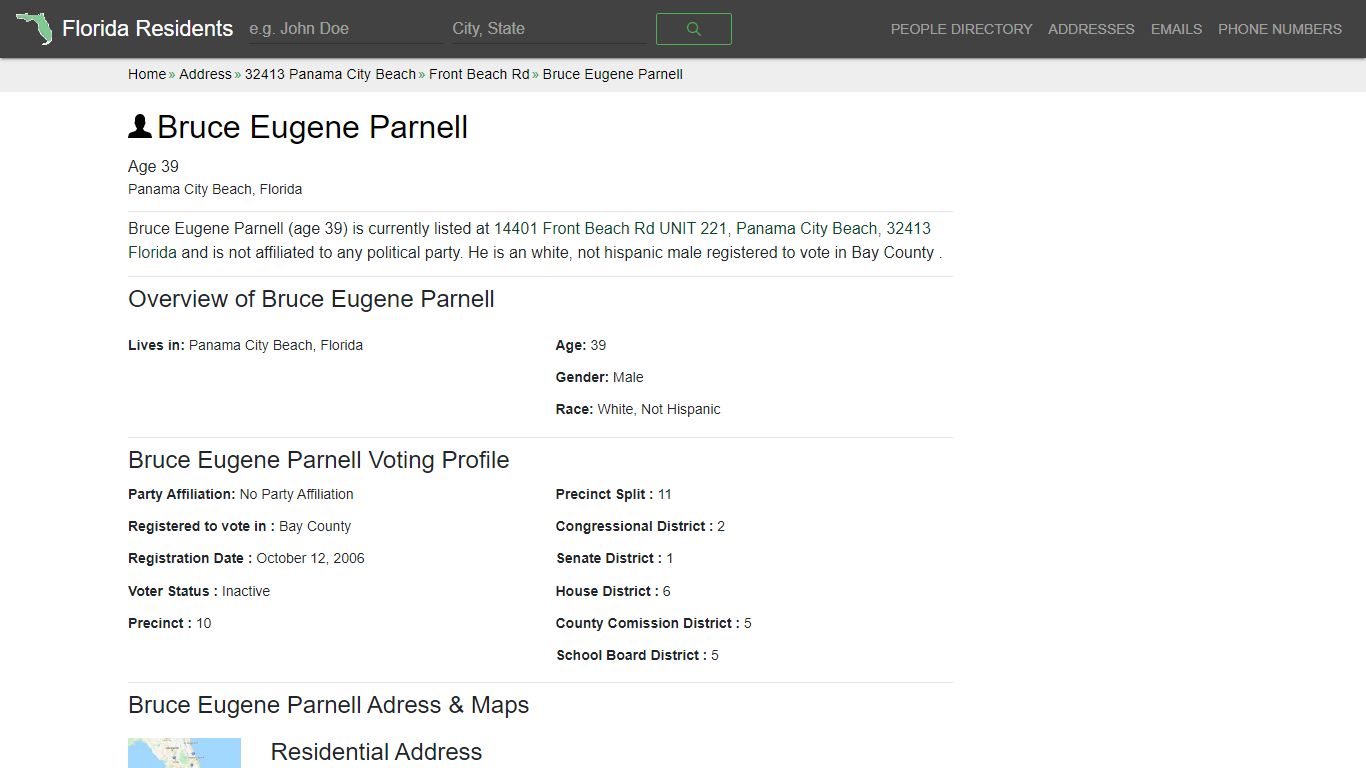Open the residential address map thumbnail

click(184, 753)
